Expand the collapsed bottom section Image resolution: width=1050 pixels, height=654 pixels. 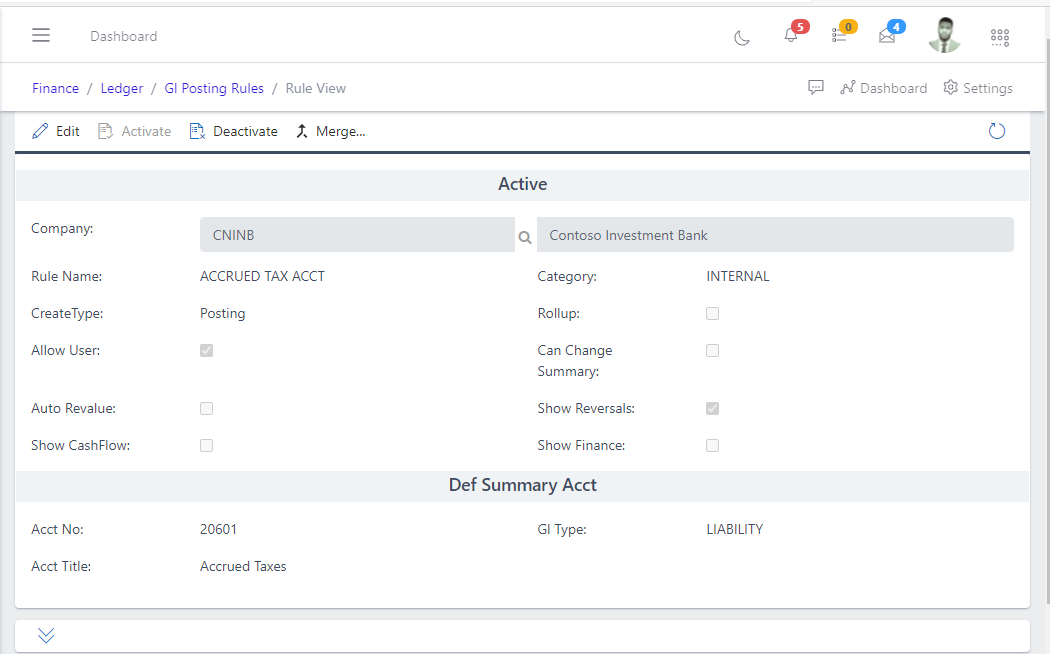(x=45, y=635)
